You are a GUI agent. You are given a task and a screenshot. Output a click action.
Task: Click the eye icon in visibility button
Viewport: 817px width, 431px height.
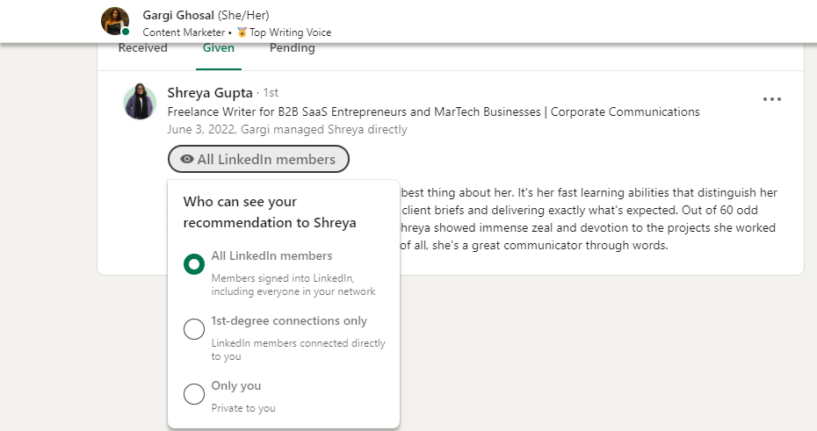pos(187,159)
